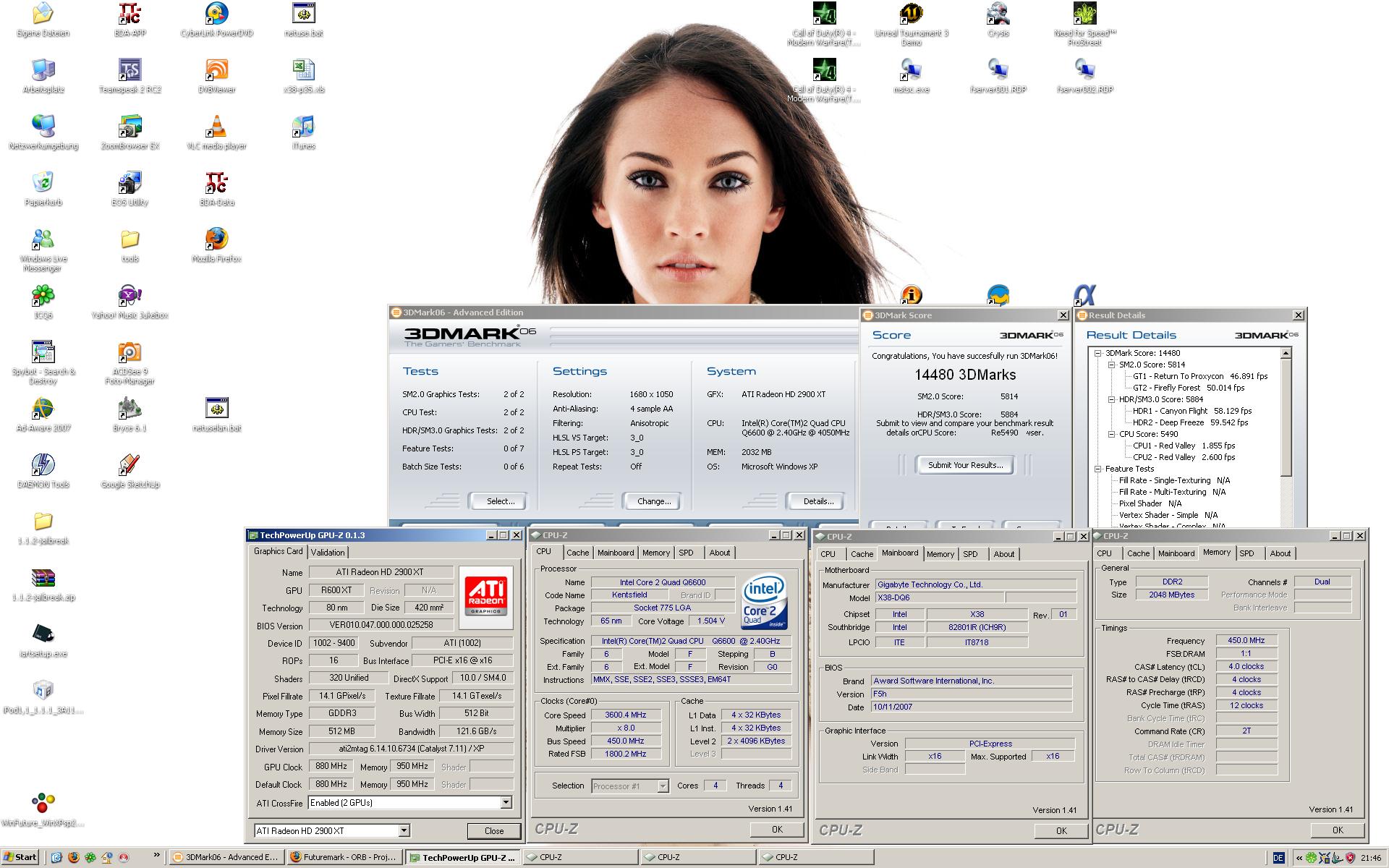
Task: Click the Intel Core 2 Quad logo
Action: click(x=764, y=603)
